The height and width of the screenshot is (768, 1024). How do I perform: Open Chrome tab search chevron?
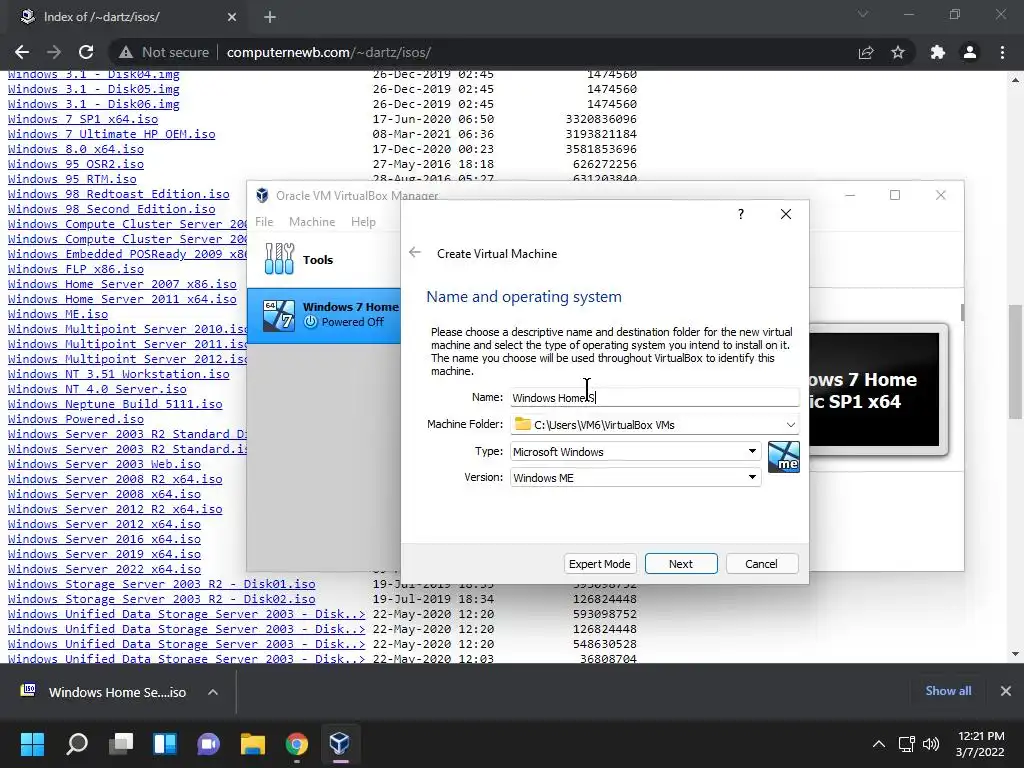pyautogui.click(x=863, y=14)
